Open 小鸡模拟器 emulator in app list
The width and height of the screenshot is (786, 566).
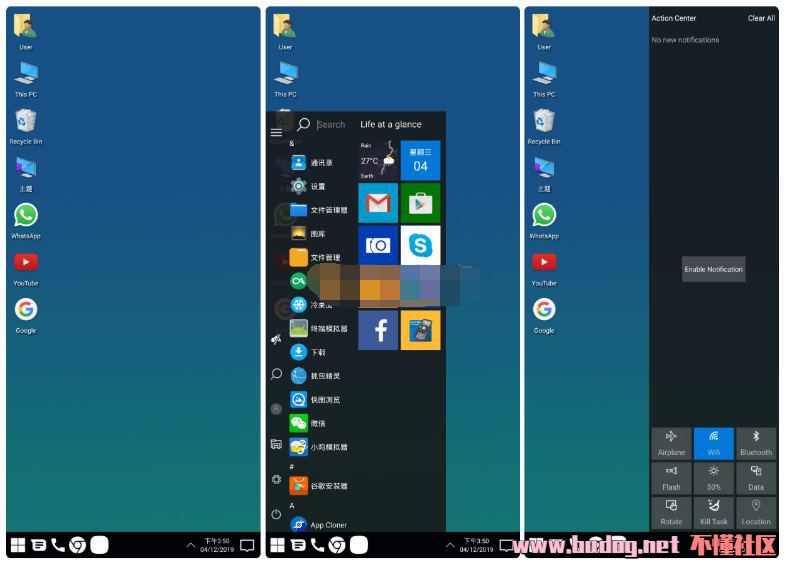[x=319, y=447]
